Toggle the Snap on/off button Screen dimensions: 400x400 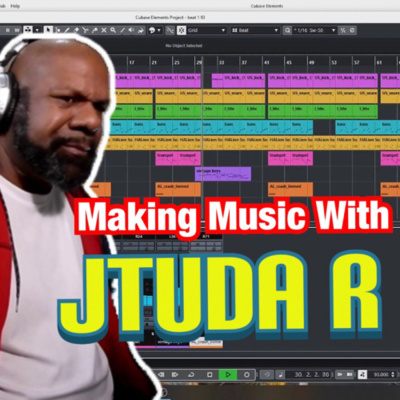(x=181, y=30)
